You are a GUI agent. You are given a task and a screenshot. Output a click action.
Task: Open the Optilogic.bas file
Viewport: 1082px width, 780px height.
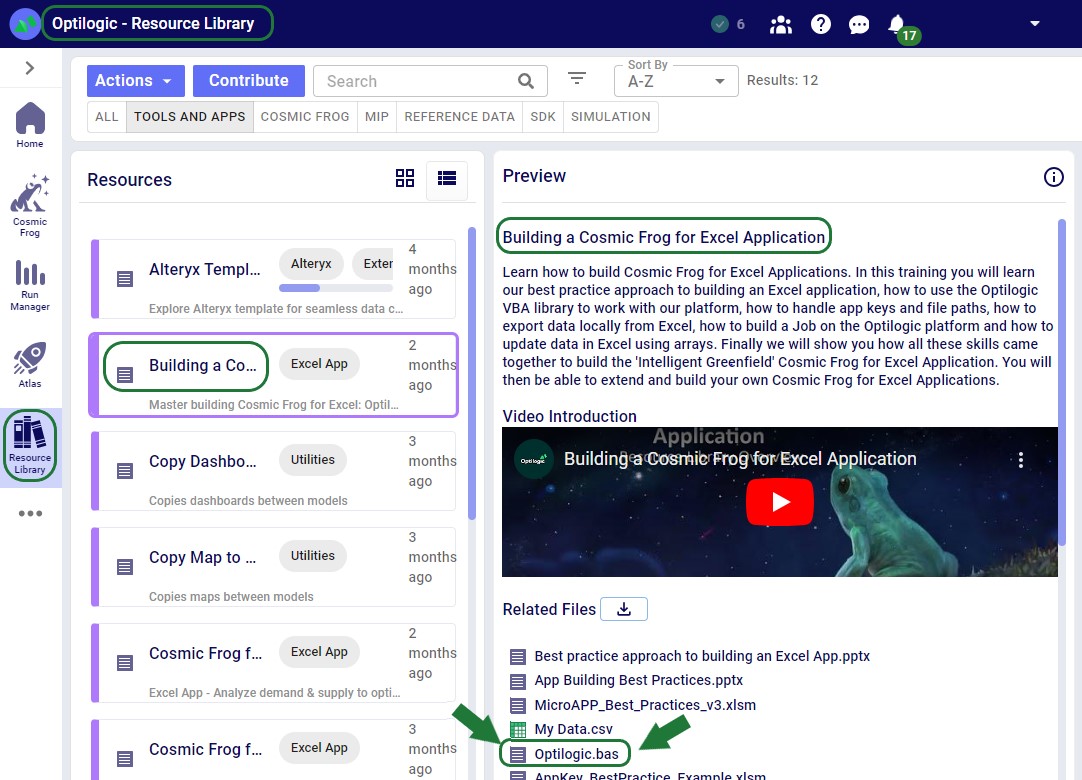pos(576,754)
